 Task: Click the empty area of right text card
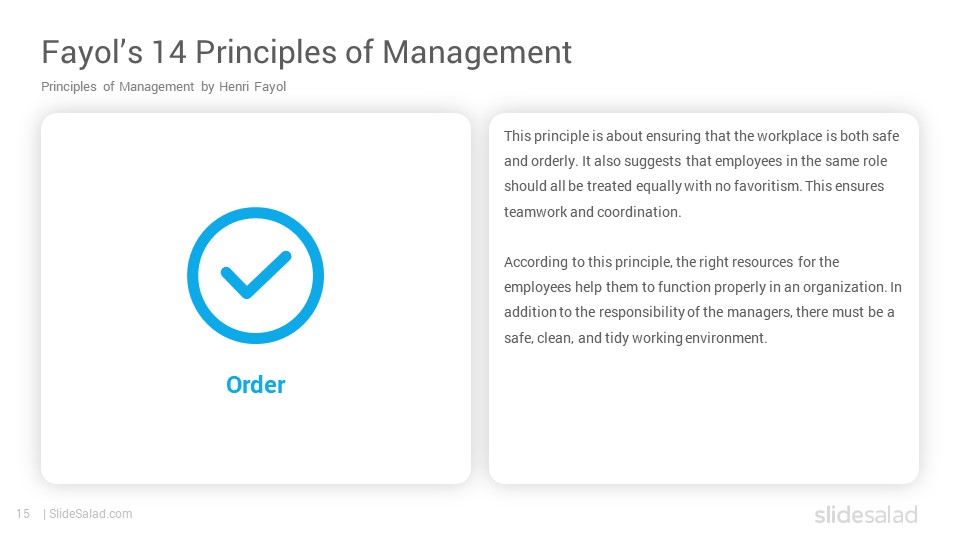click(703, 416)
